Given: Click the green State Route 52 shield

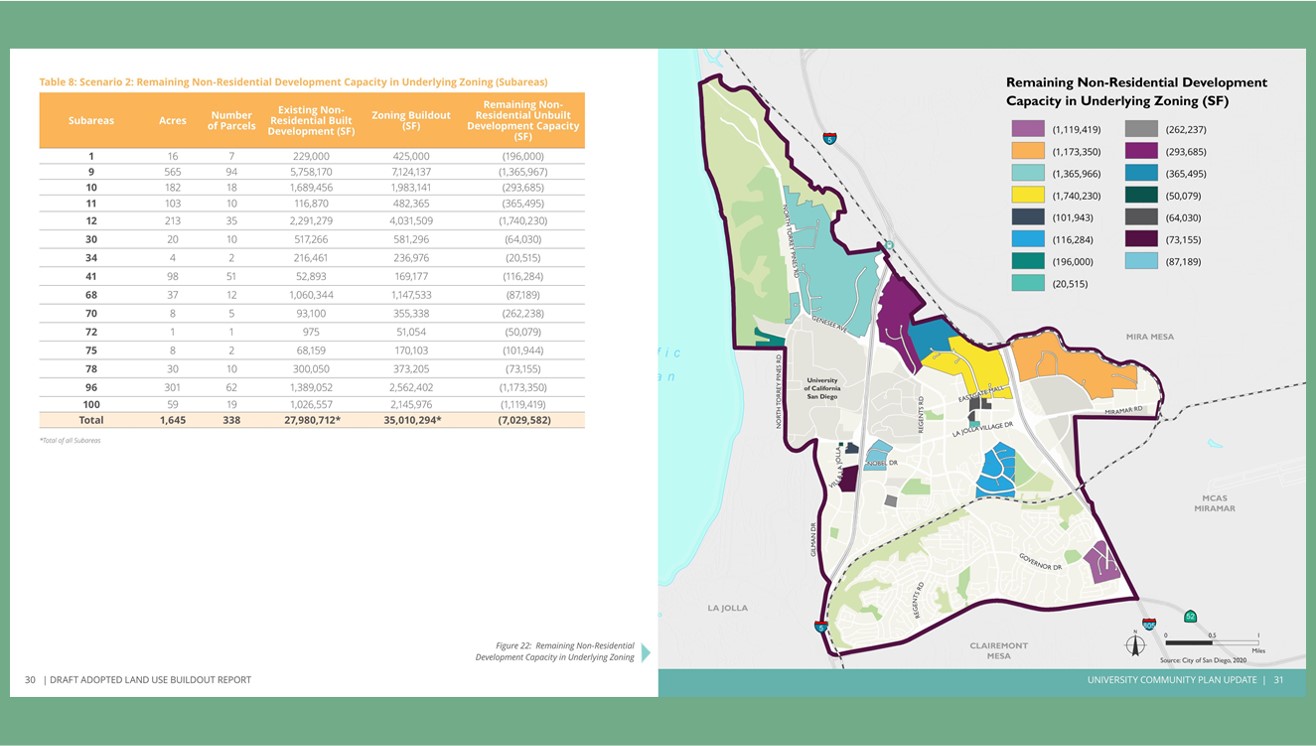Looking at the screenshot, I should tap(1190, 616).
